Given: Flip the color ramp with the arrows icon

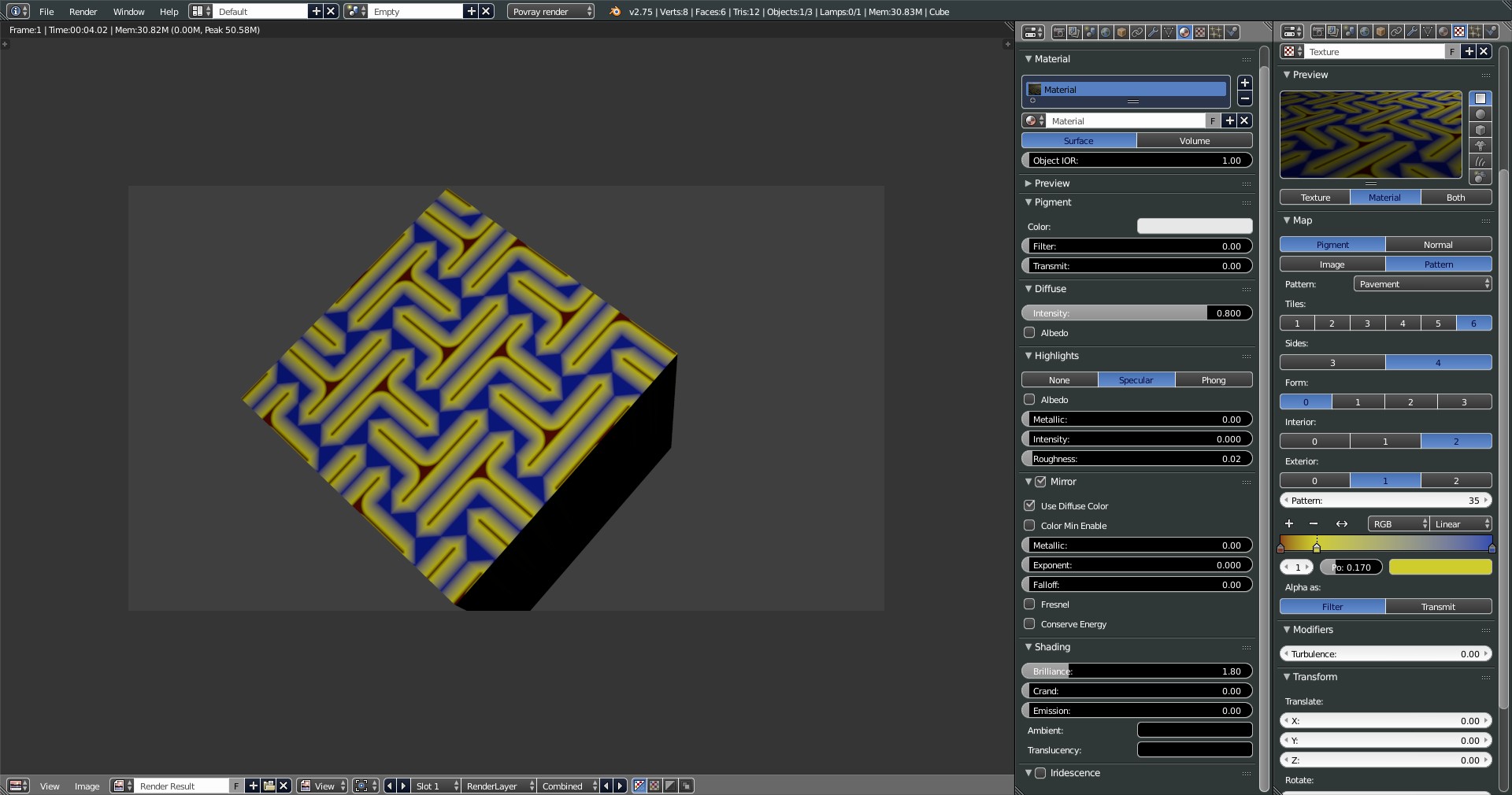Looking at the screenshot, I should 1341,524.
